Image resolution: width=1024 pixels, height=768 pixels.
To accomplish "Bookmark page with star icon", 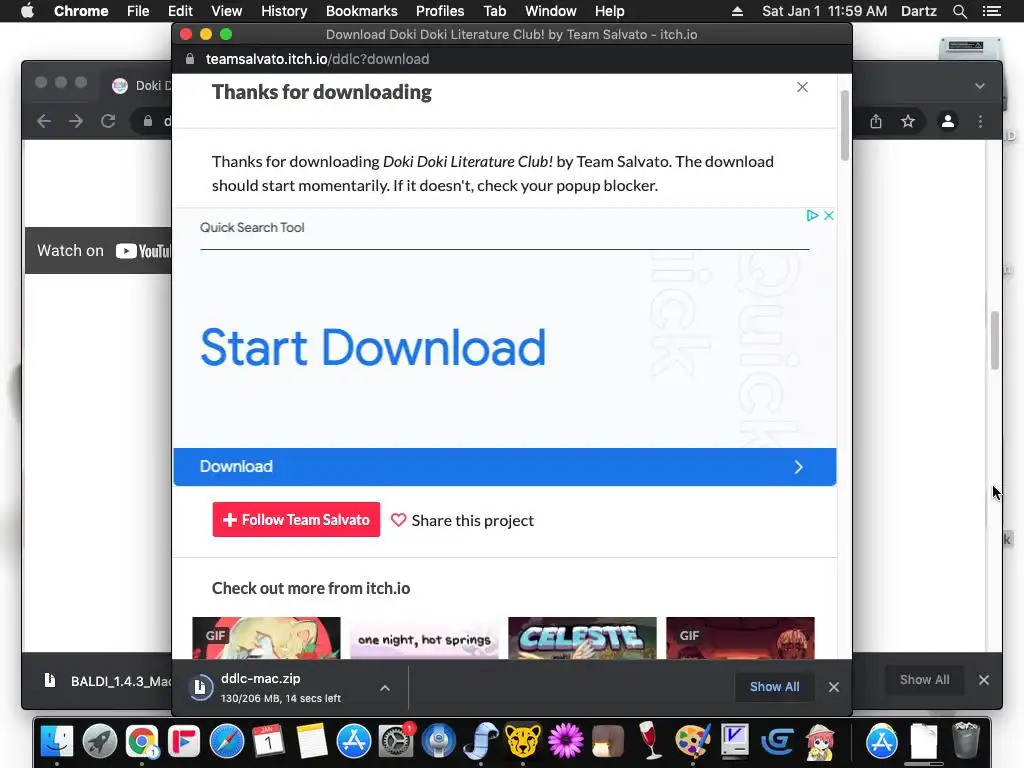I will pos(908,121).
